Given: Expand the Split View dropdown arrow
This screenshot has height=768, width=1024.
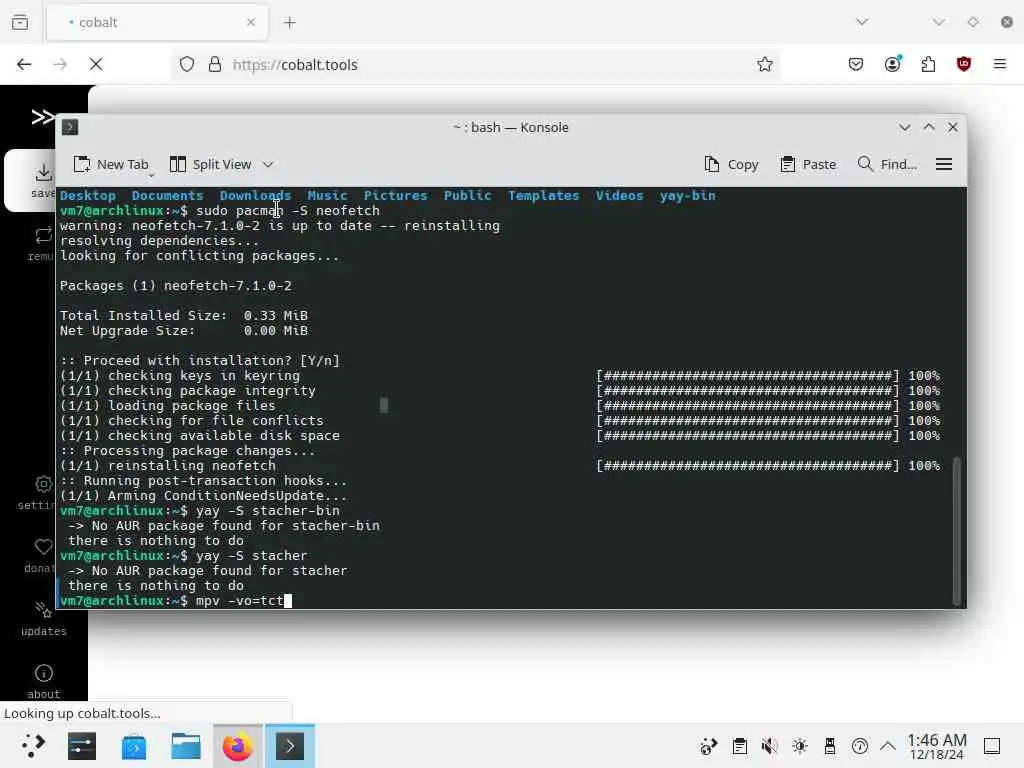Looking at the screenshot, I should (268, 165).
